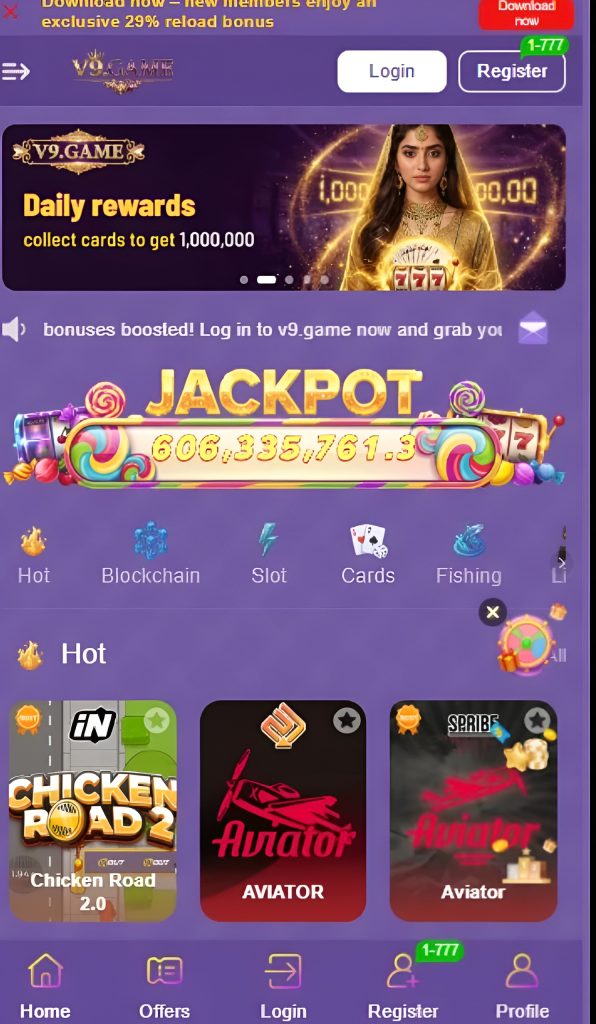Open the Profile tab in bottom navigation
This screenshot has width=596, height=1024.
click(522, 985)
